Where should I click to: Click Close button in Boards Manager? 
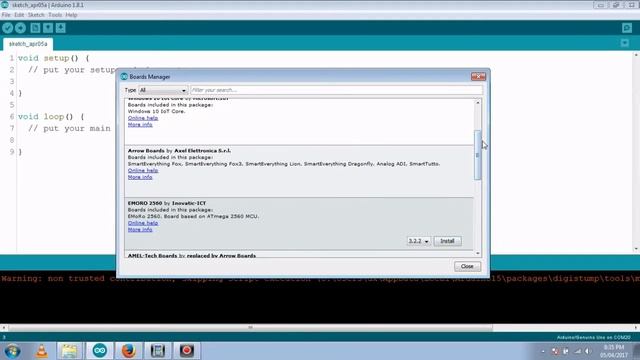coord(467,266)
